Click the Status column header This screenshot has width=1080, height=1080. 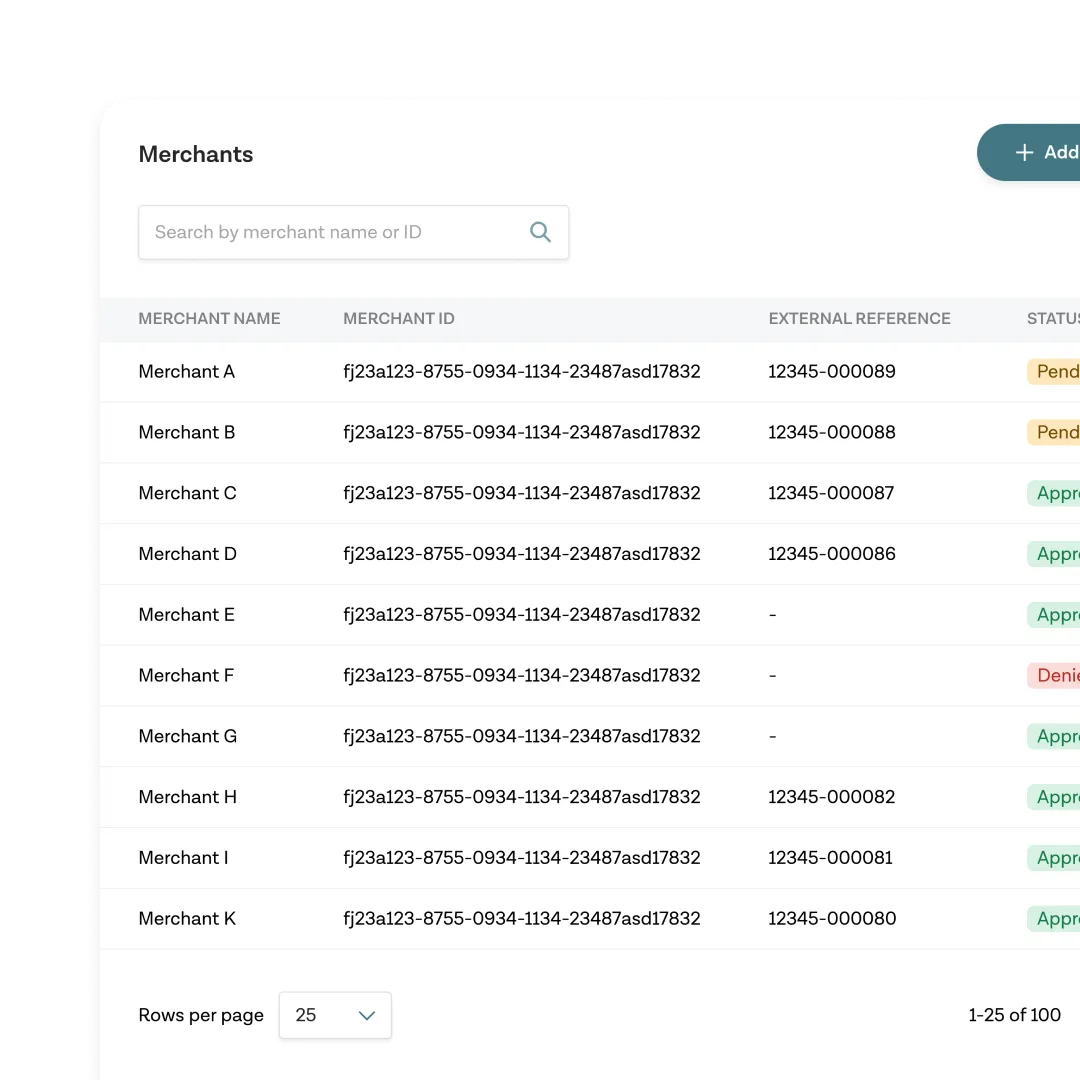[1053, 319]
